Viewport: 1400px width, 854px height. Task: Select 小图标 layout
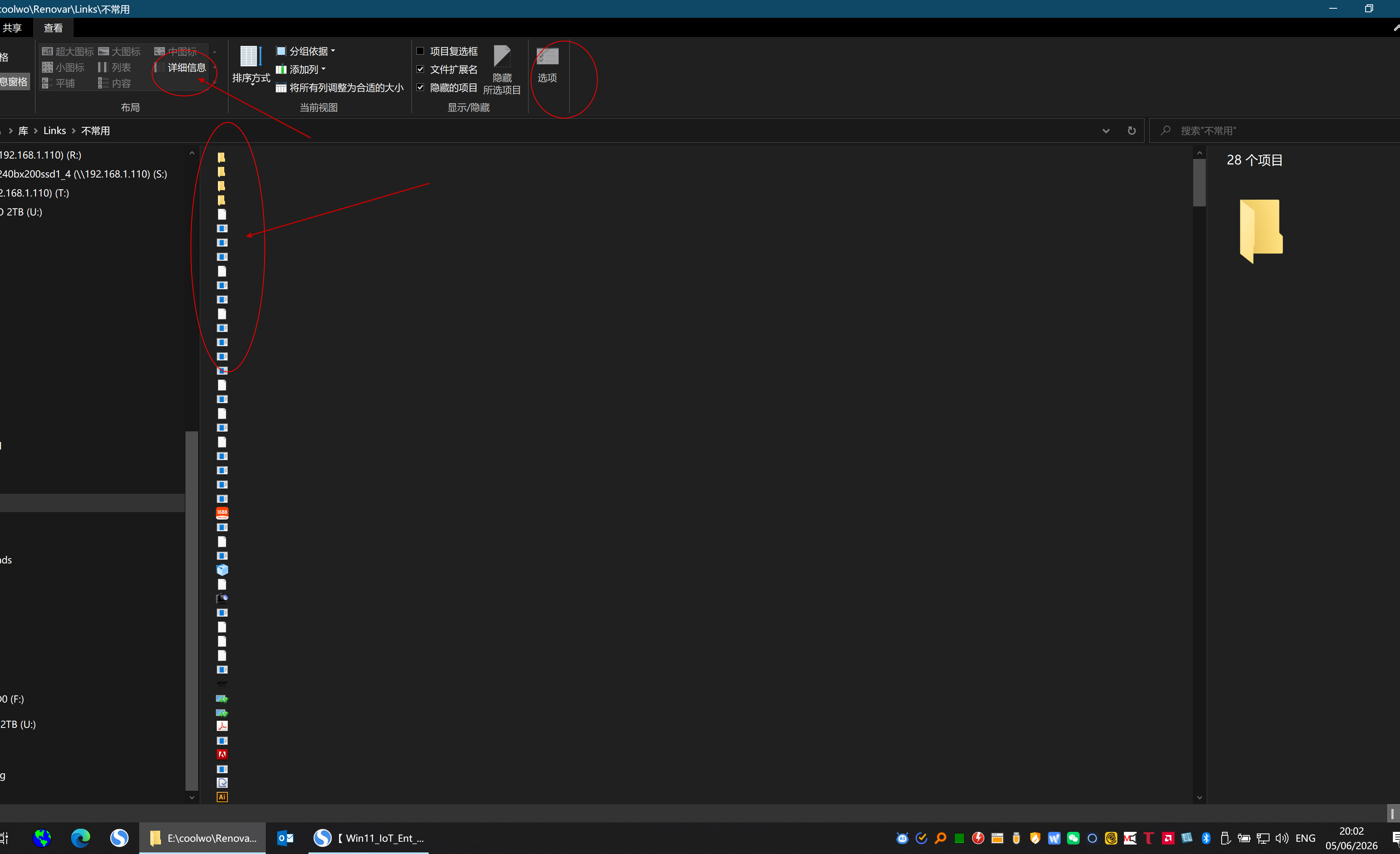(x=63, y=68)
